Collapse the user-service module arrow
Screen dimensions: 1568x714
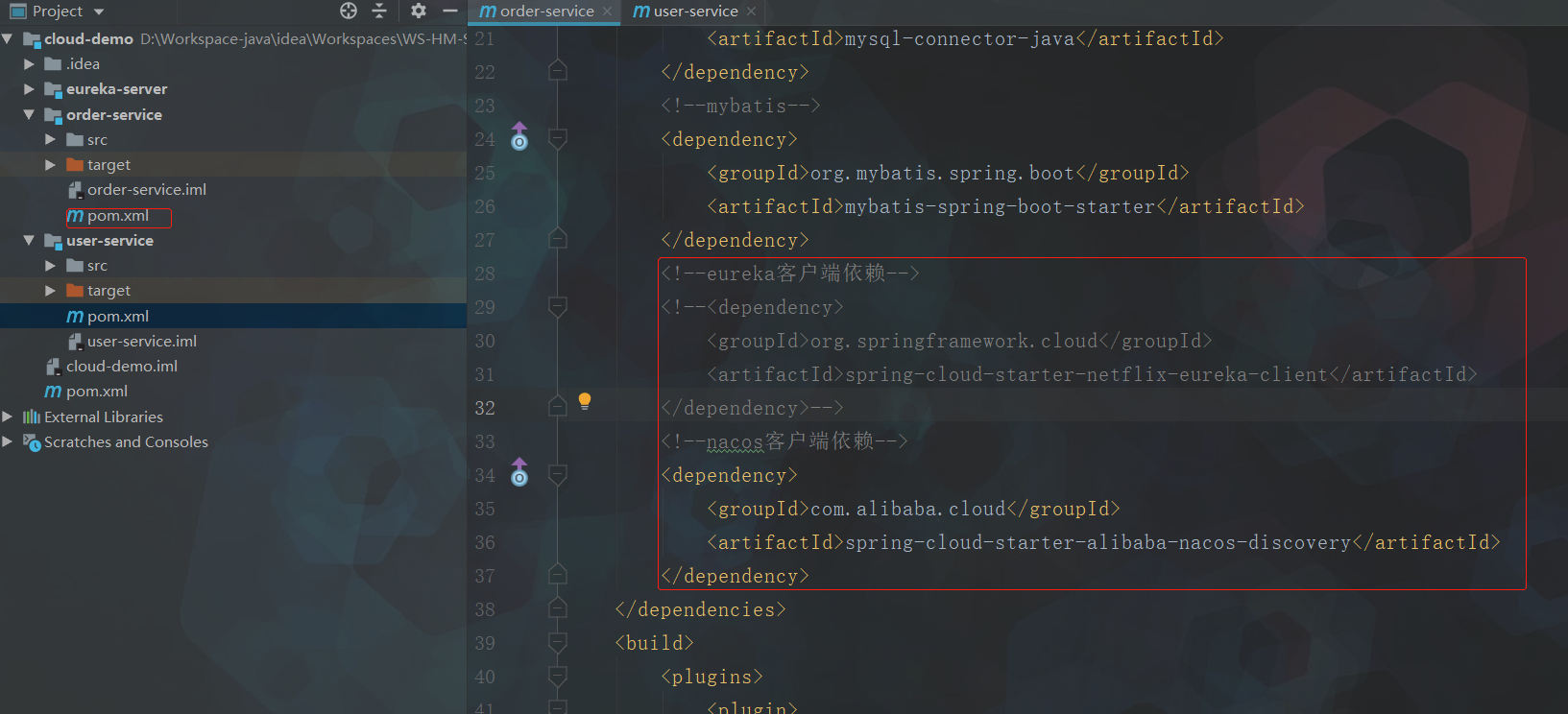[x=29, y=241]
